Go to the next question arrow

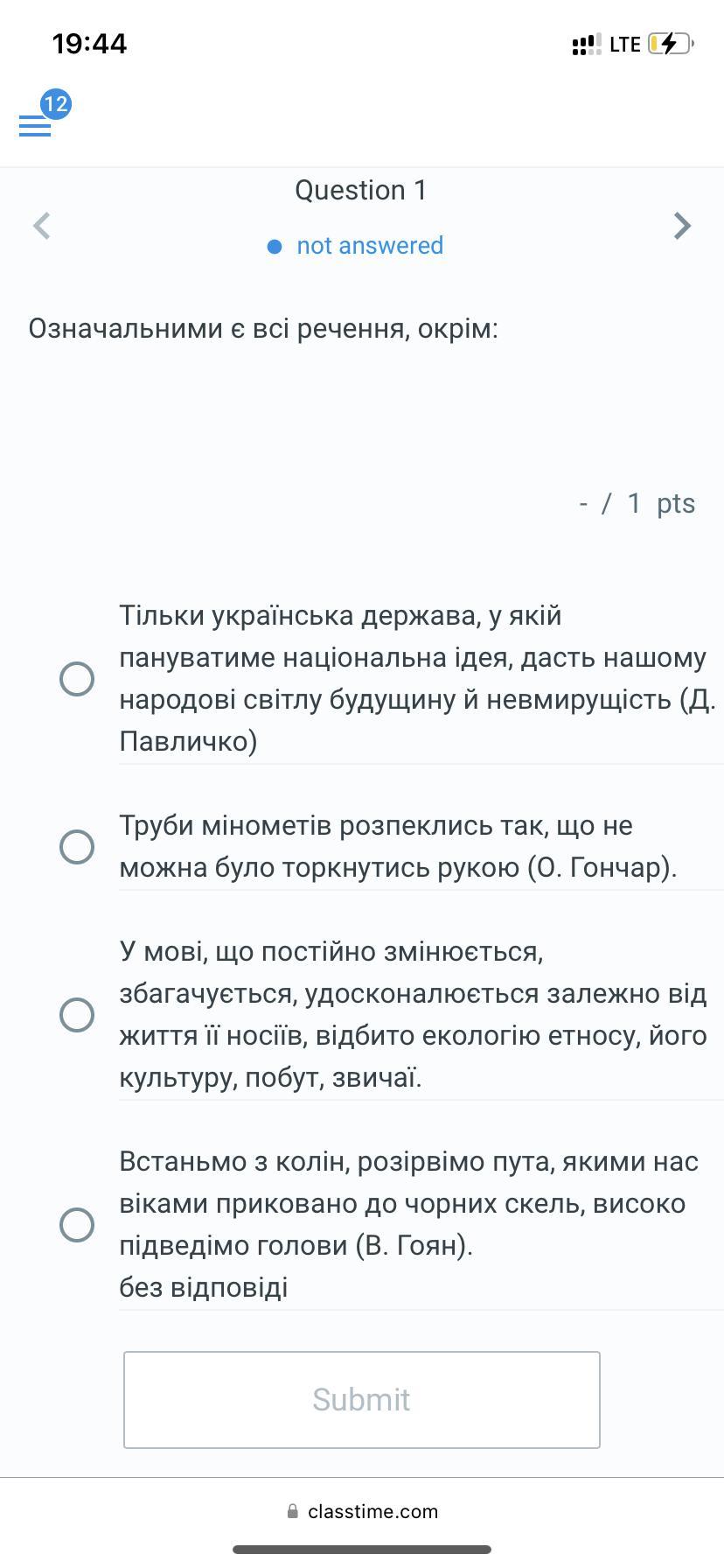click(x=682, y=226)
